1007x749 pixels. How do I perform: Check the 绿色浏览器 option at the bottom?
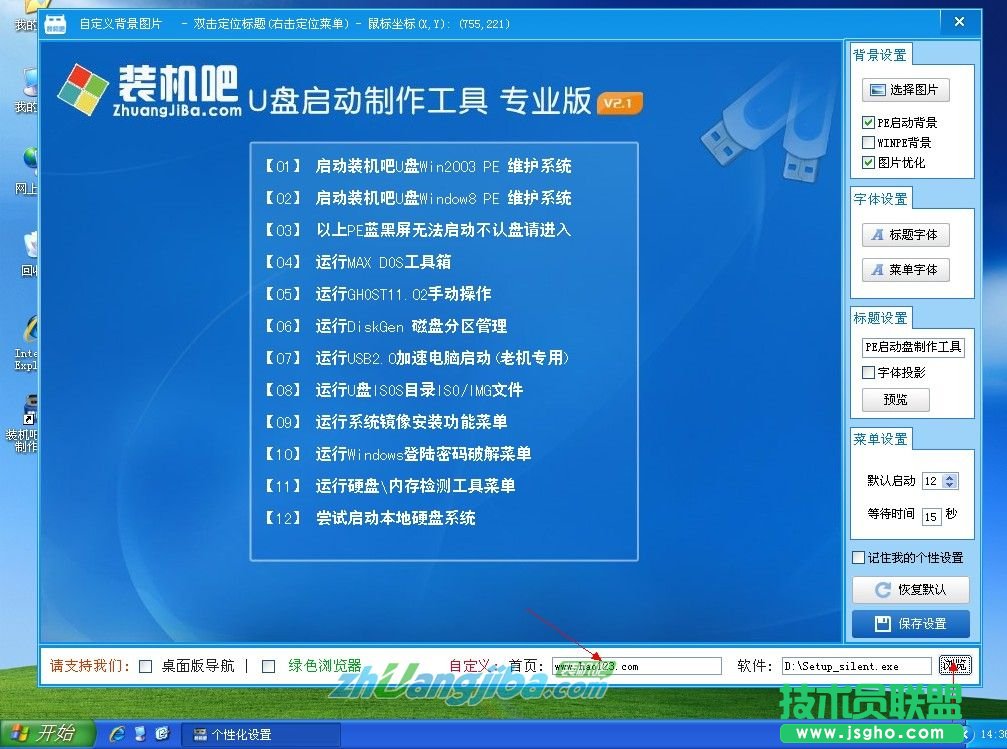268,665
